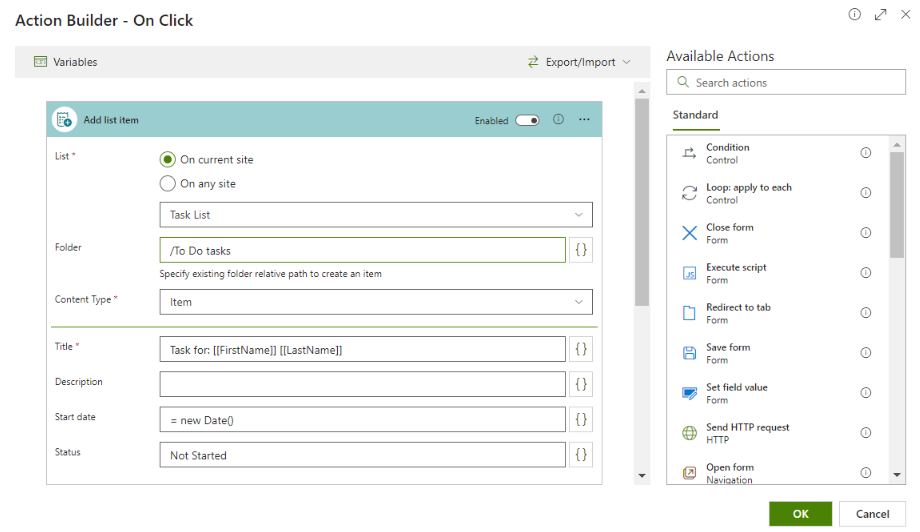Insert variable into Folder field
The image size is (920, 532).
(x=581, y=250)
